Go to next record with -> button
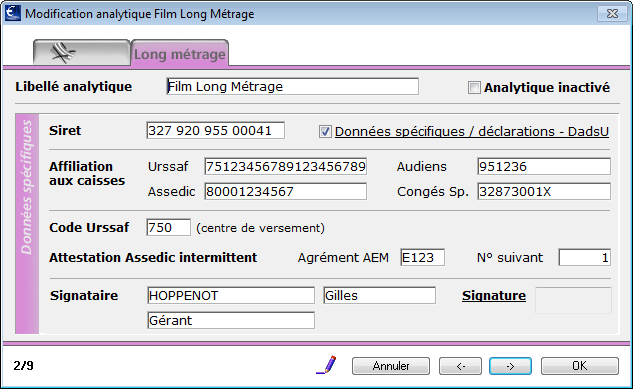Image resolution: width=633 pixels, height=389 pixels. pos(510,366)
